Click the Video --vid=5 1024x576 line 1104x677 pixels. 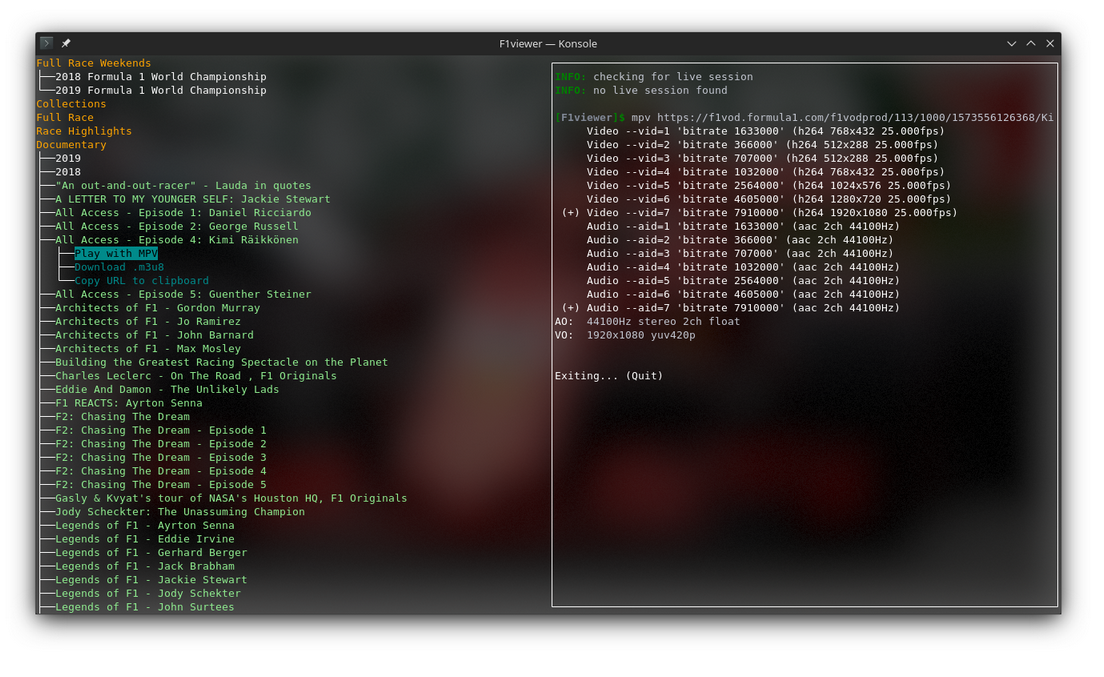[x=769, y=186]
